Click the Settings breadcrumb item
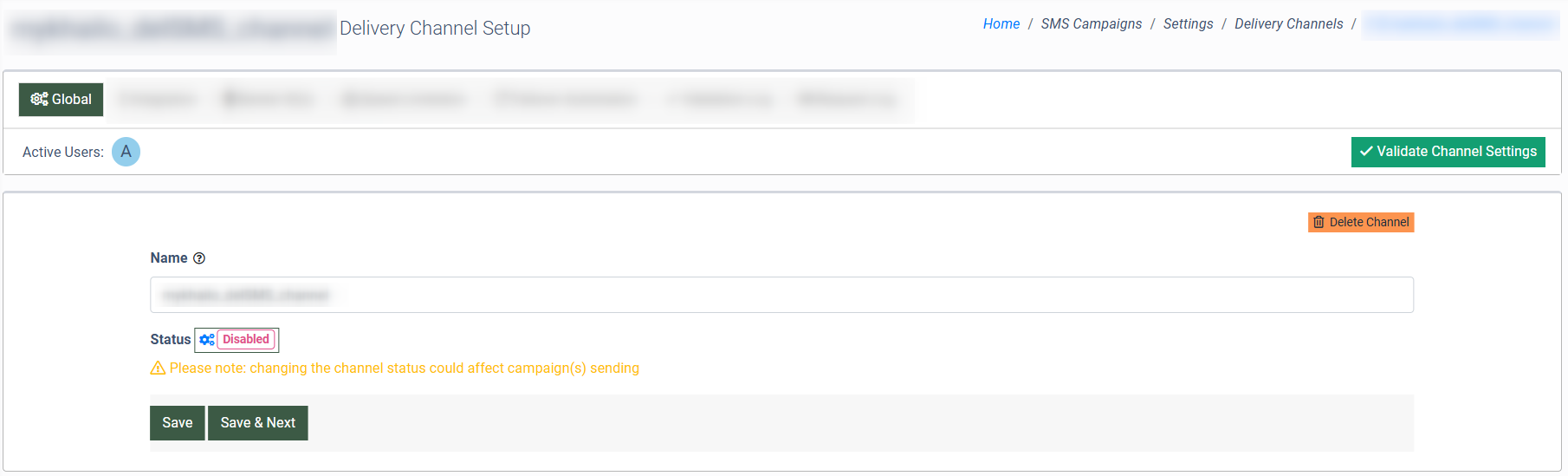1568x476 pixels. click(x=1188, y=24)
